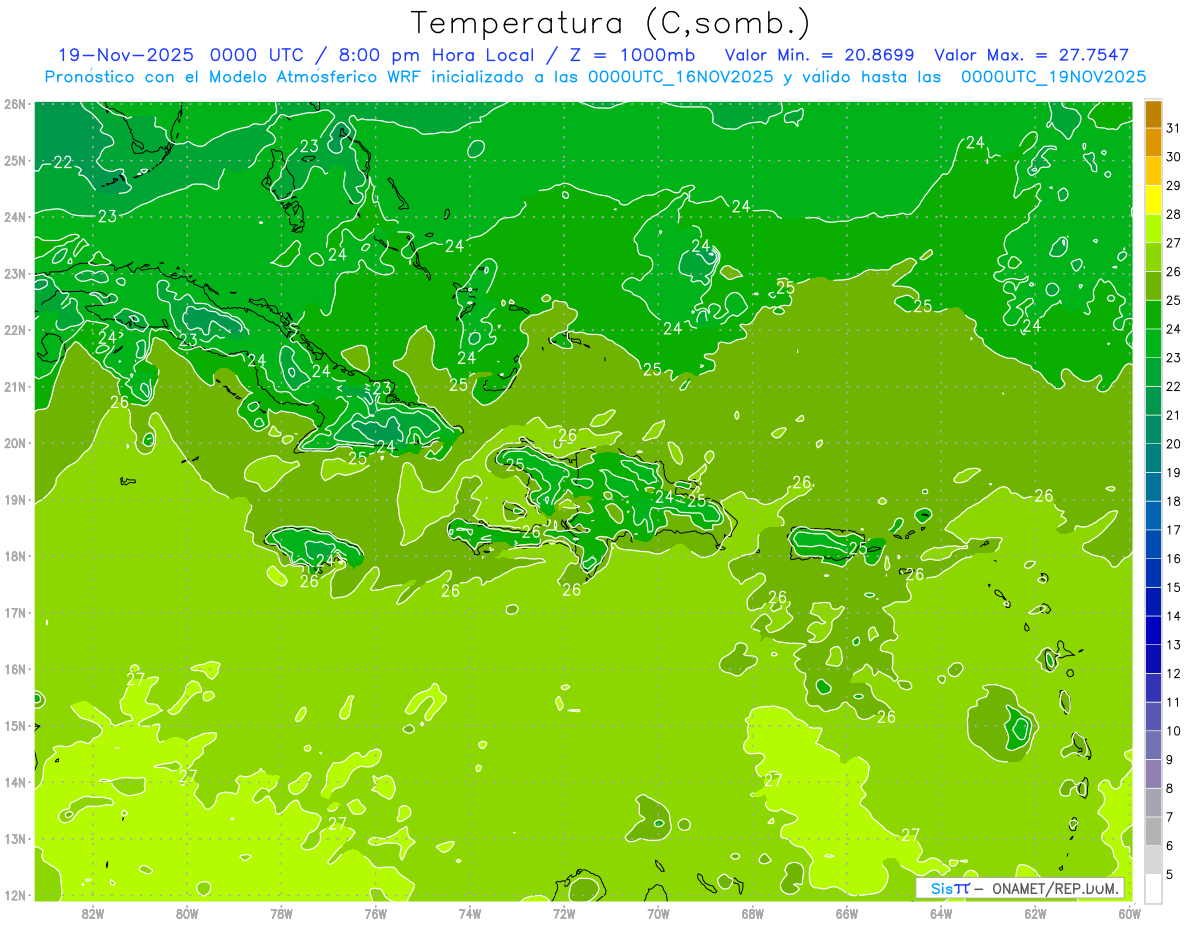Click the 62W longitude axis label

click(x=1035, y=914)
